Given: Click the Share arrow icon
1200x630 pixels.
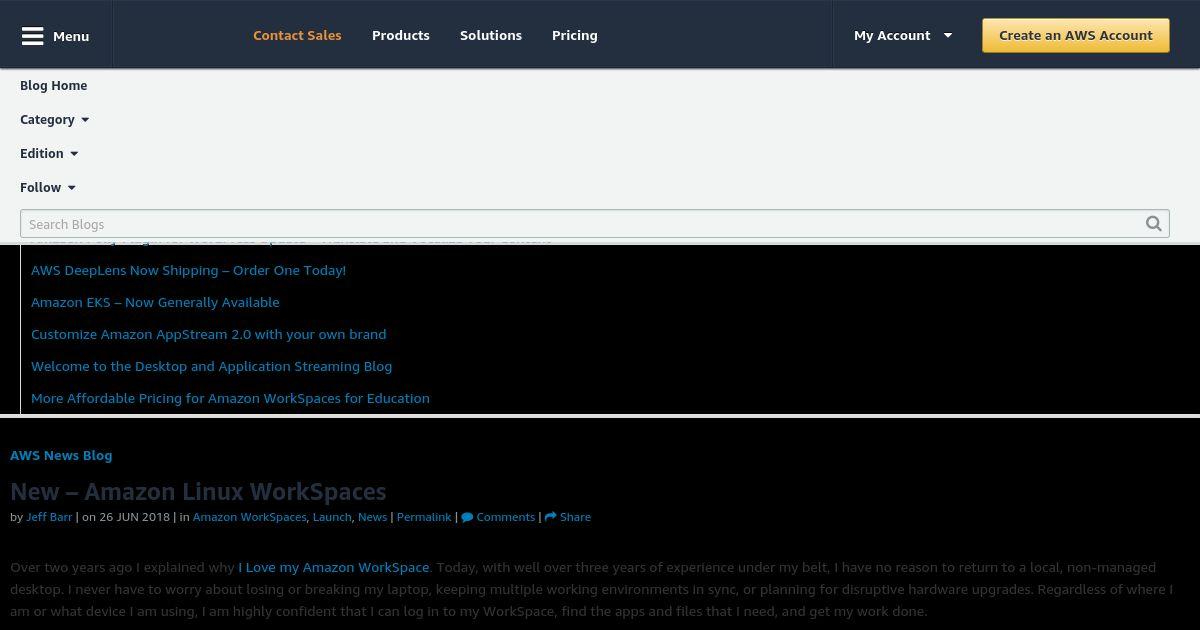Looking at the screenshot, I should tap(550, 517).
